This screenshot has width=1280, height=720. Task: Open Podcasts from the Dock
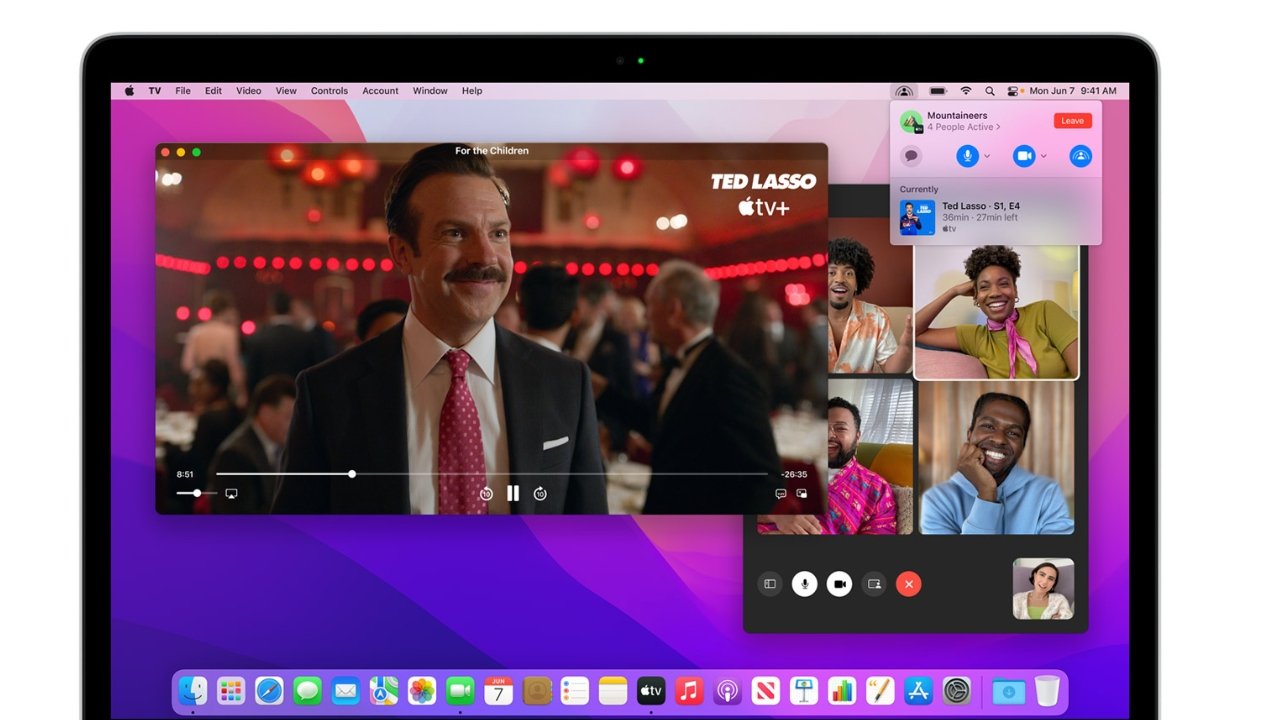pos(727,690)
